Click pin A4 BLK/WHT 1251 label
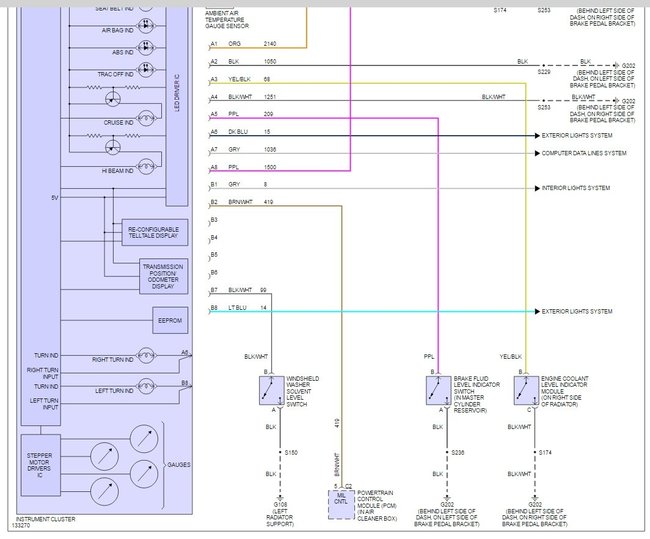The width and height of the screenshot is (650, 539). 243,97
